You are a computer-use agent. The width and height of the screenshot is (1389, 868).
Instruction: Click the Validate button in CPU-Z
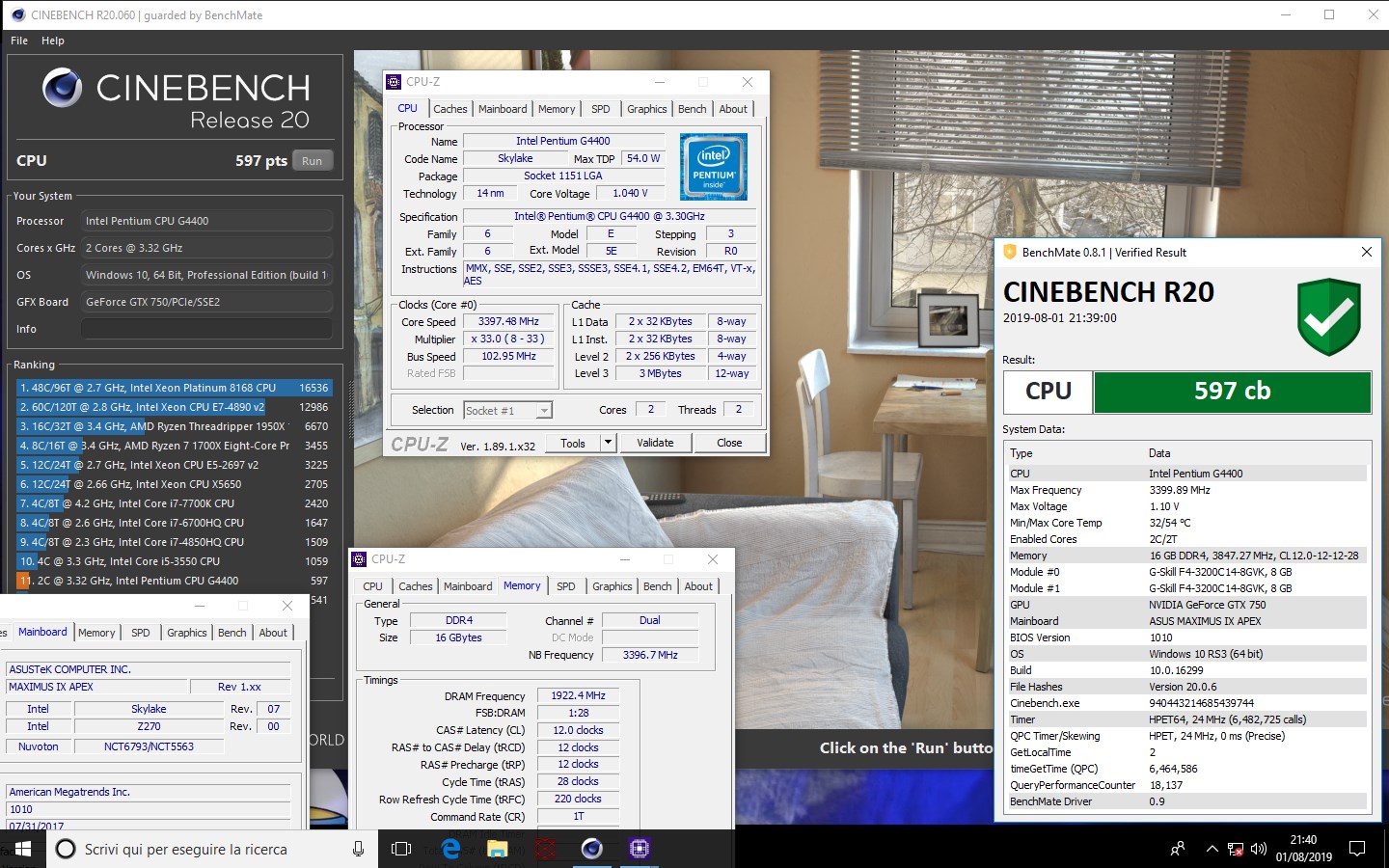(x=655, y=443)
